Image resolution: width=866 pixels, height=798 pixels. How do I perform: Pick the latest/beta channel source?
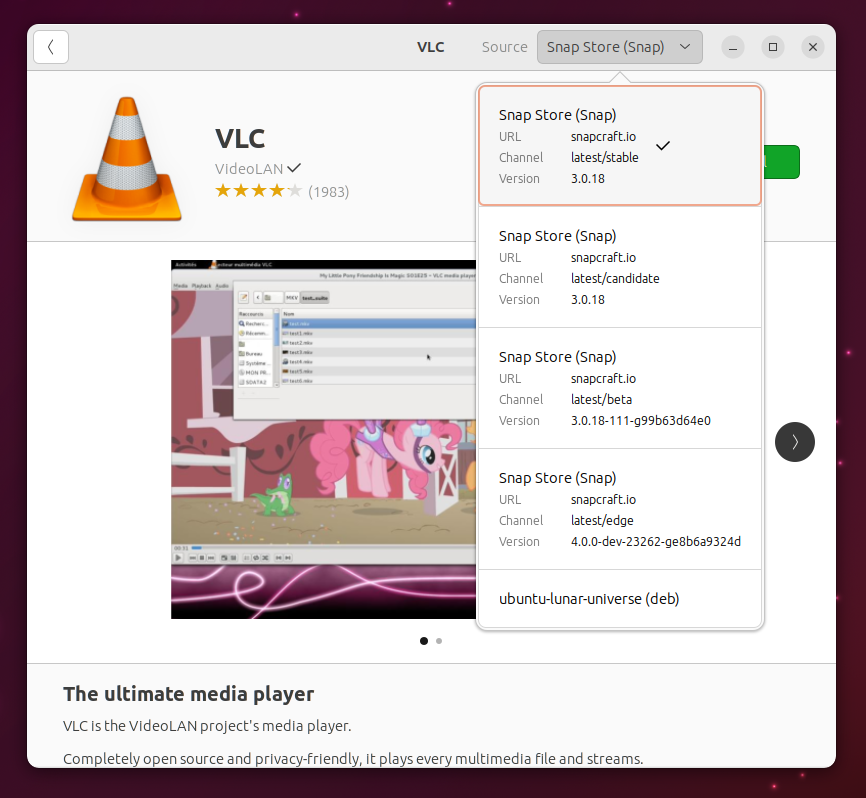[x=620, y=388]
